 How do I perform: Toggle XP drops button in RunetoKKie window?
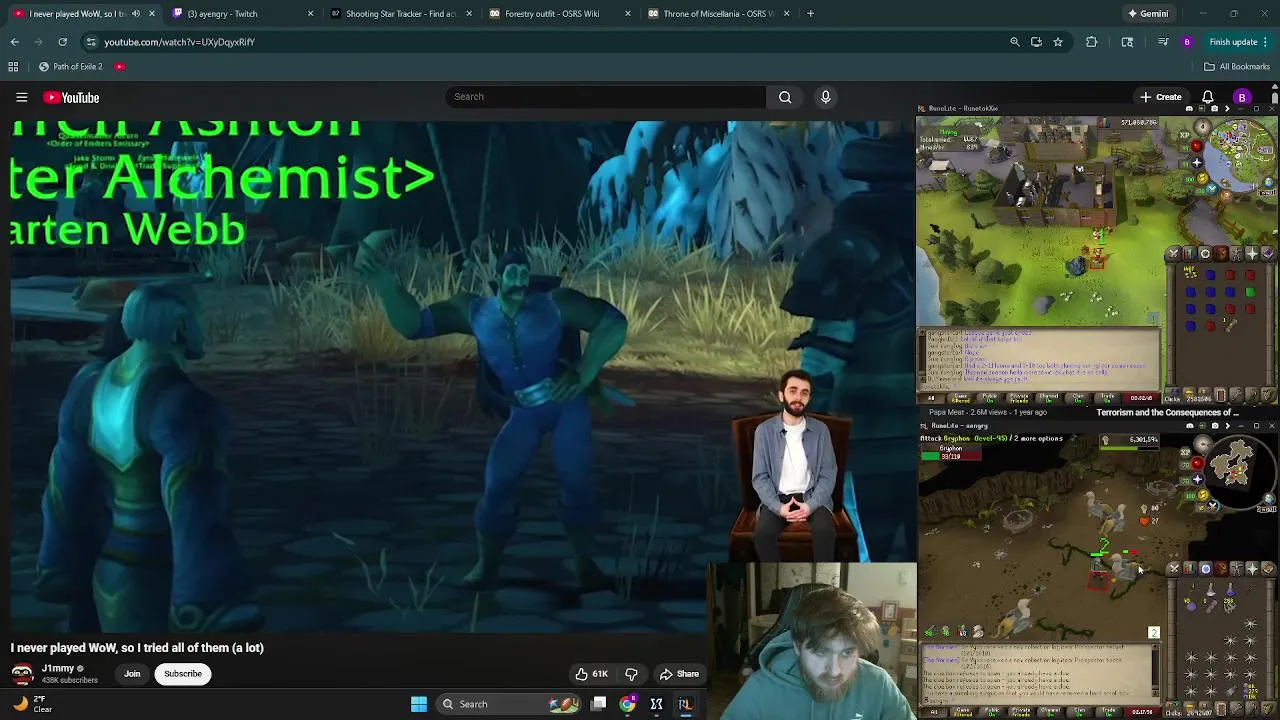pos(1184,135)
